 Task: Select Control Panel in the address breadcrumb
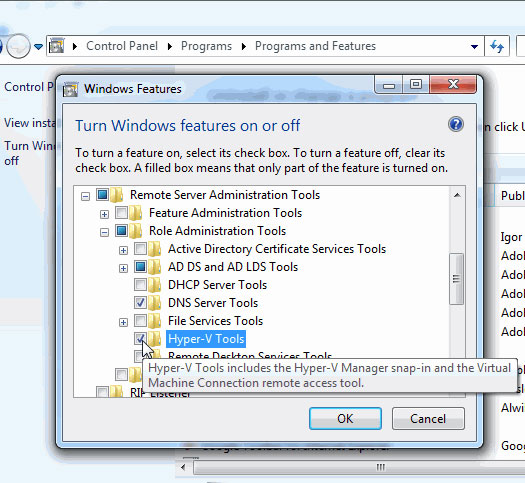(122, 46)
